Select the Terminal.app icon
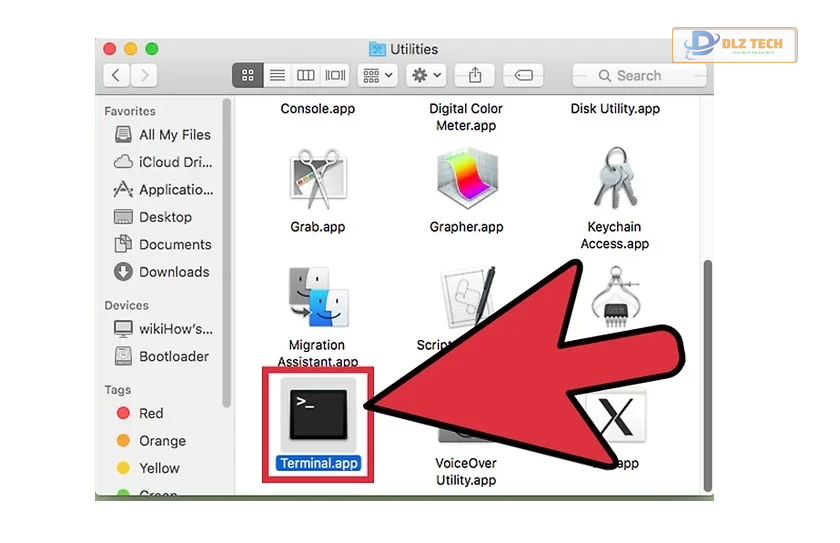 point(318,415)
